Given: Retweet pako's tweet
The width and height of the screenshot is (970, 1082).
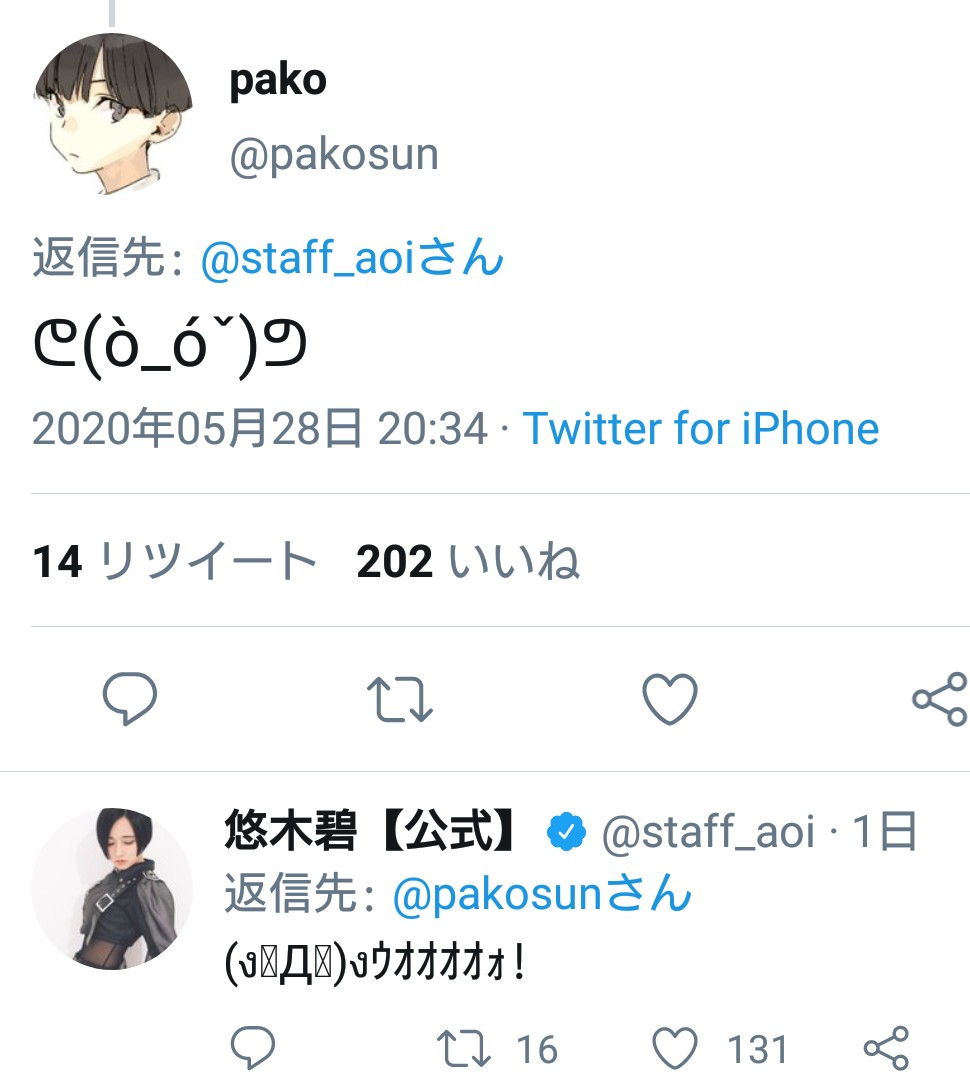Looking at the screenshot, I should click(399, 699).
